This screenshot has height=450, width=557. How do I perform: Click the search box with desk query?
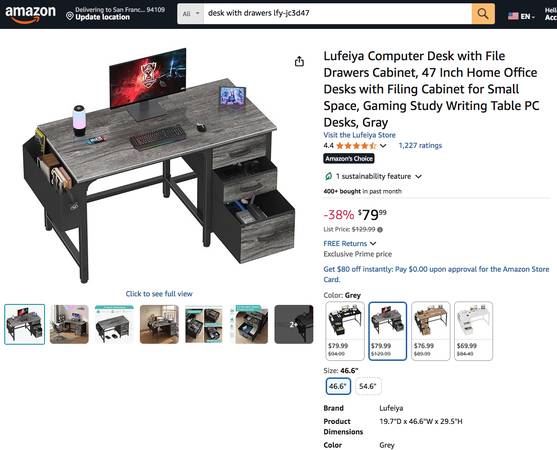click(337, 14)
